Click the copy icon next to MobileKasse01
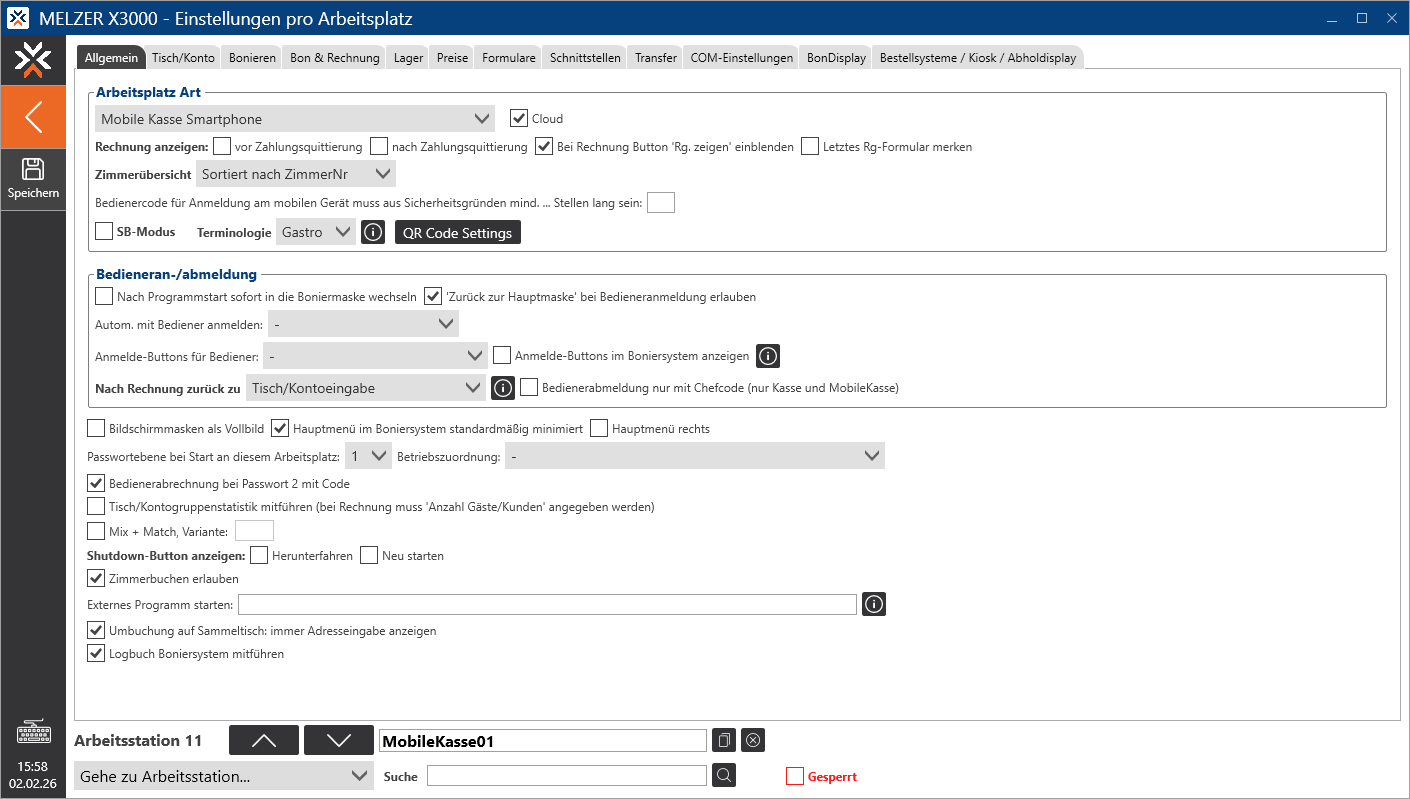This screenshot has height=799, width=1410. point(724,741)
